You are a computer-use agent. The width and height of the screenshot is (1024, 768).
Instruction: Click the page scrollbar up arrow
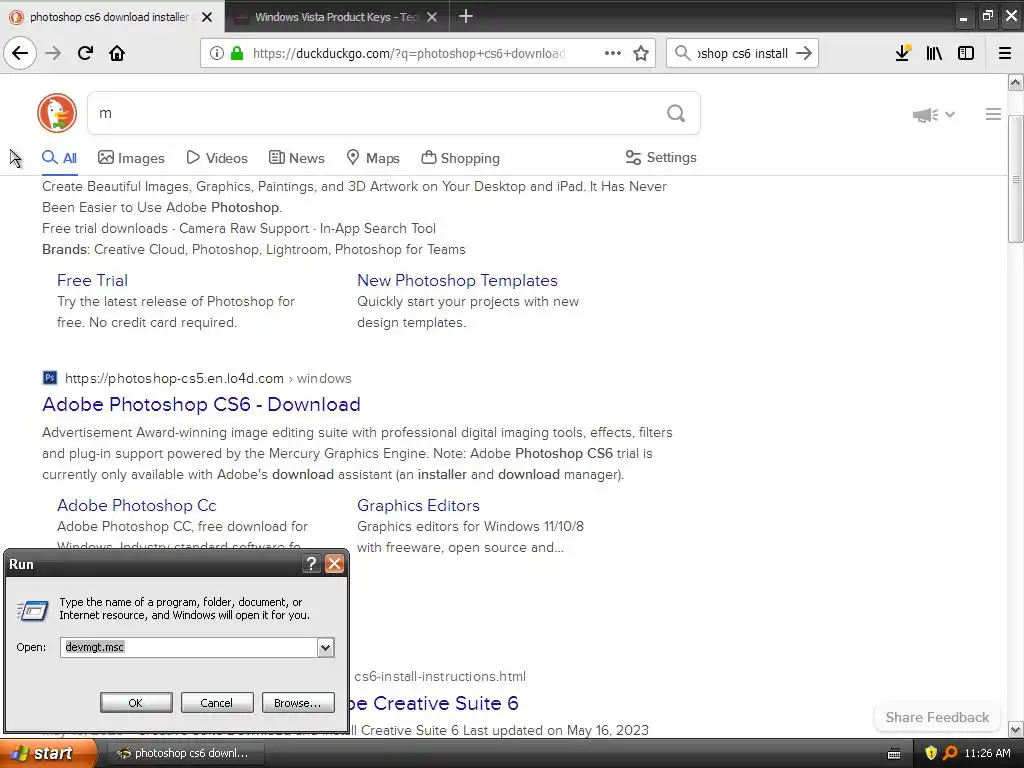click(1016, 82)
